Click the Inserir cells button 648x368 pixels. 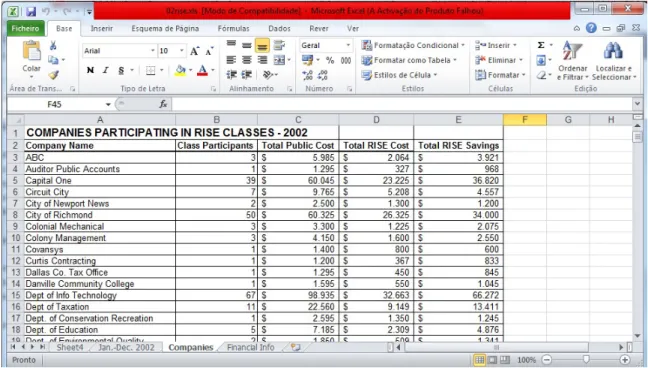coord(496,45)
